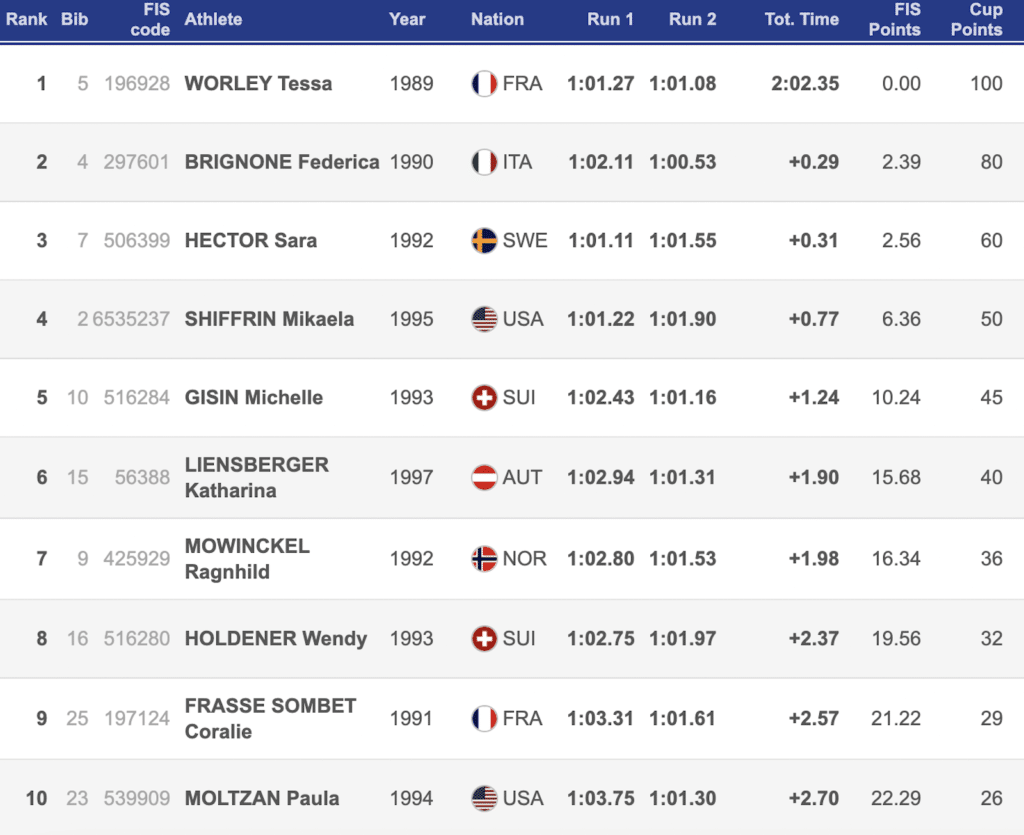This screenshot has width=1024, height=835.
Task: Open athlete WORLEY Tessa's profile
Action: pos(258,84)
